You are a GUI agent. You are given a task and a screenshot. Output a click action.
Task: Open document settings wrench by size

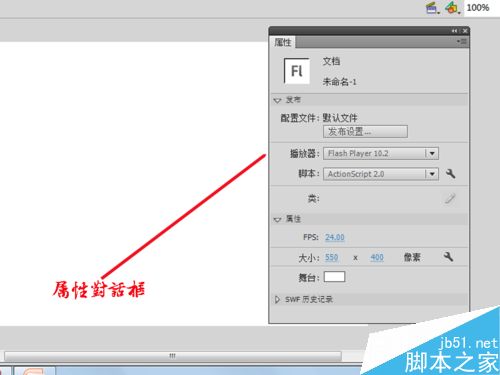click(448, 257)
